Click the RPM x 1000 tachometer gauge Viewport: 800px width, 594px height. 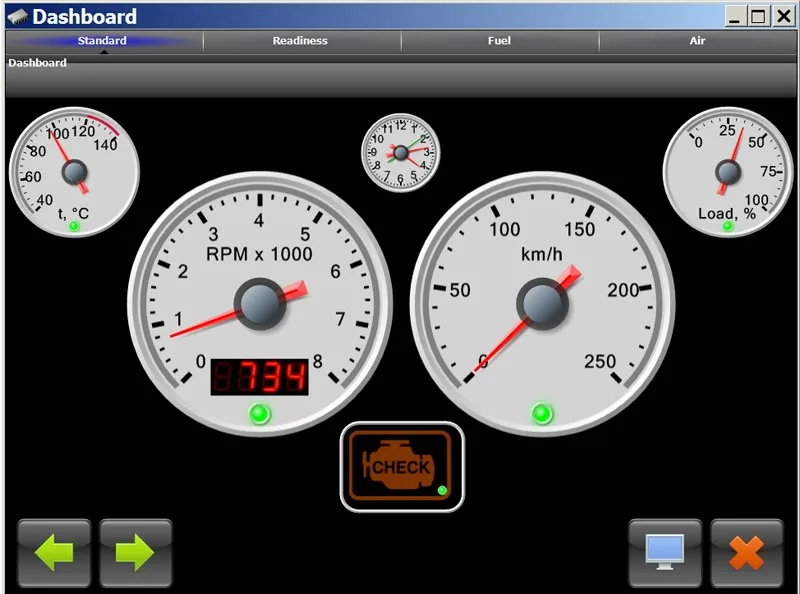[x=260, y=300]
